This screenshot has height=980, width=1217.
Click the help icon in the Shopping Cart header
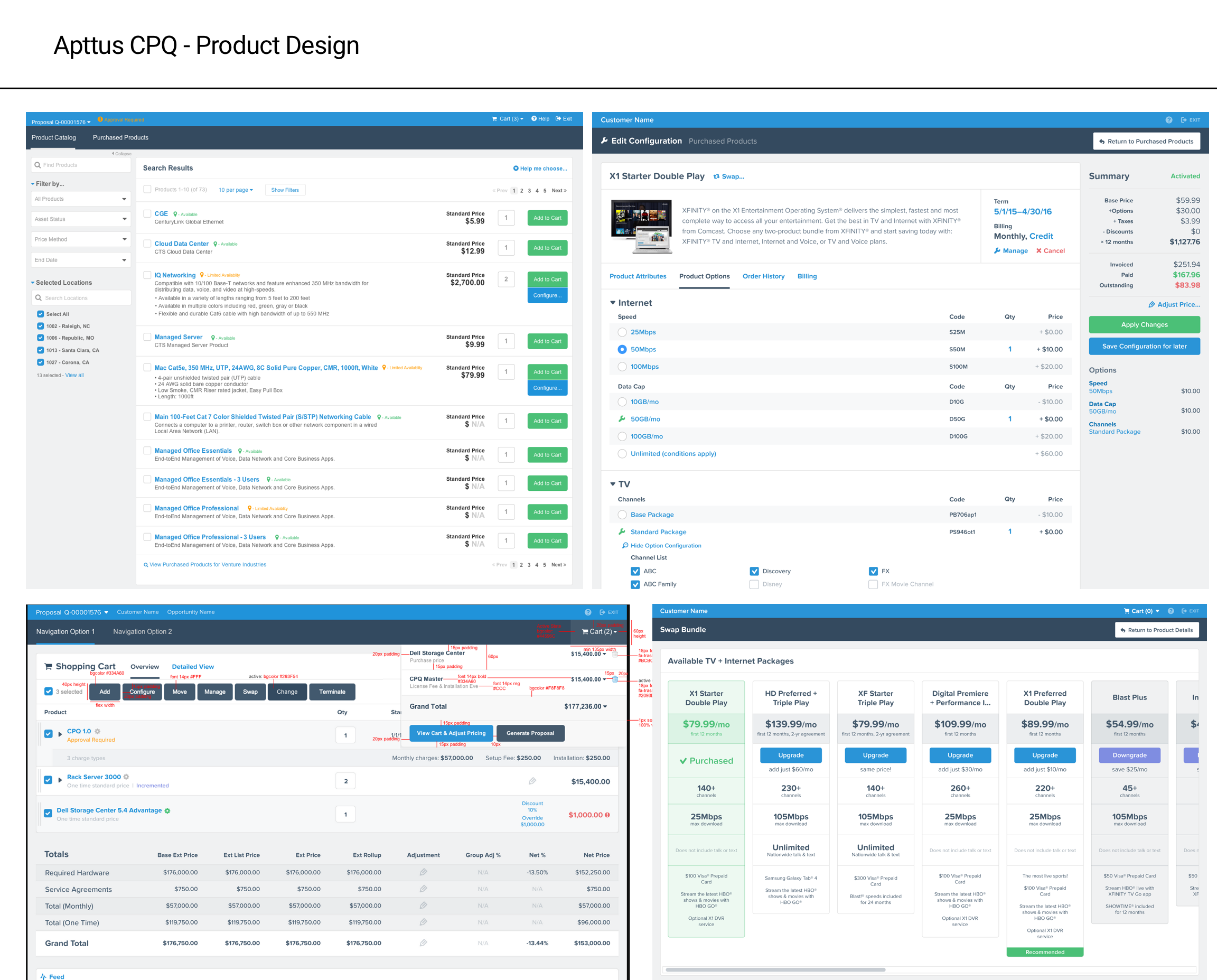click(588, 612)
